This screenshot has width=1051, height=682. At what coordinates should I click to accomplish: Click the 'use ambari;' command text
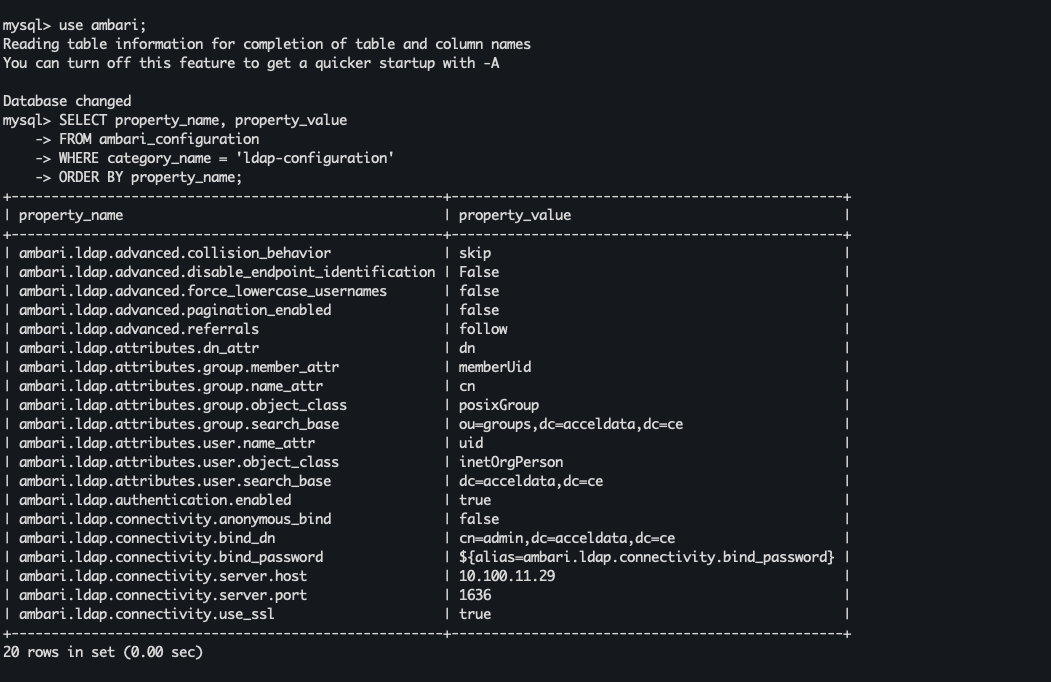tap(102, 25)
